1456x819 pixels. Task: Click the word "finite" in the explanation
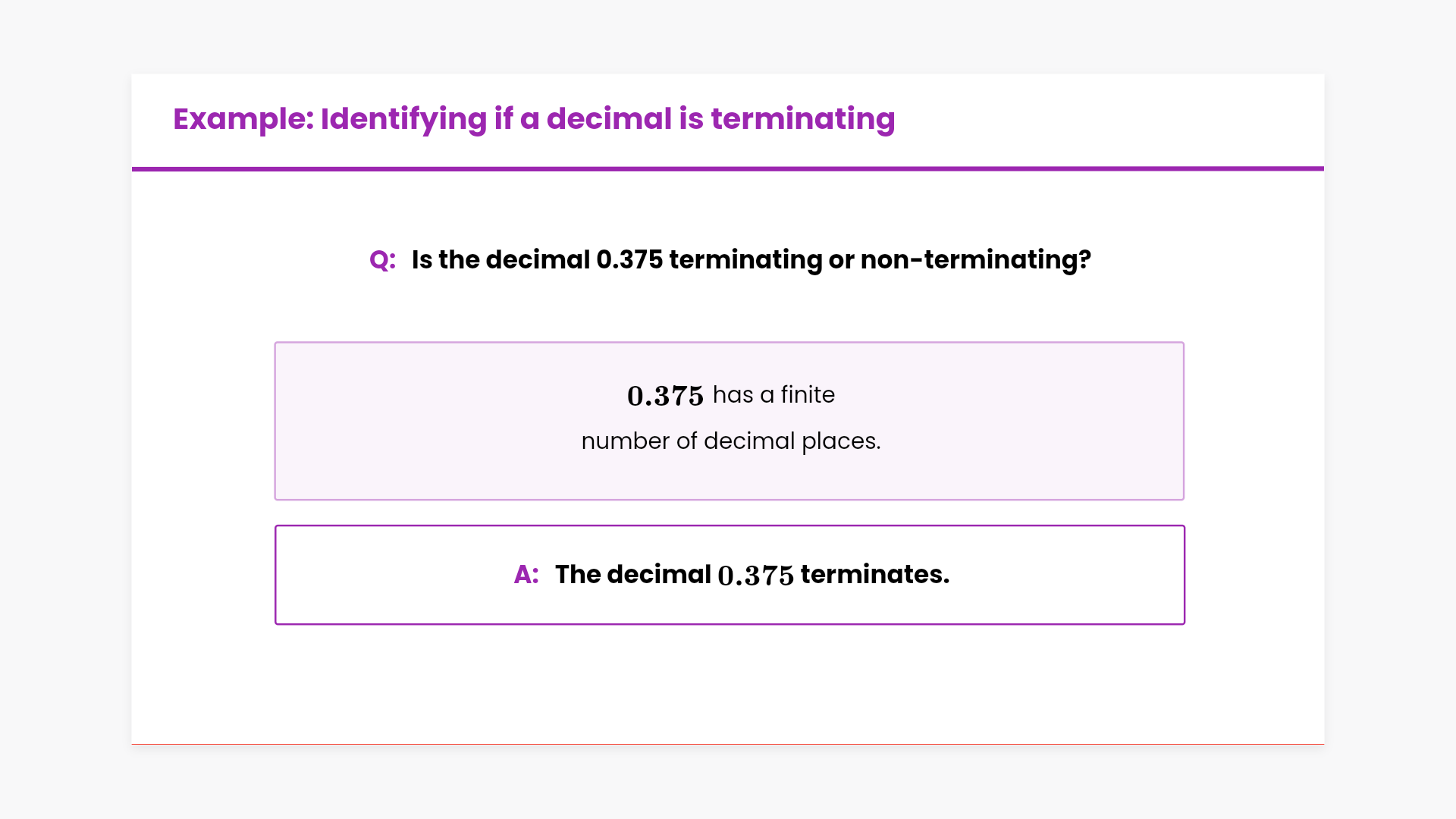pyautogui.click(x=808, y=395)
